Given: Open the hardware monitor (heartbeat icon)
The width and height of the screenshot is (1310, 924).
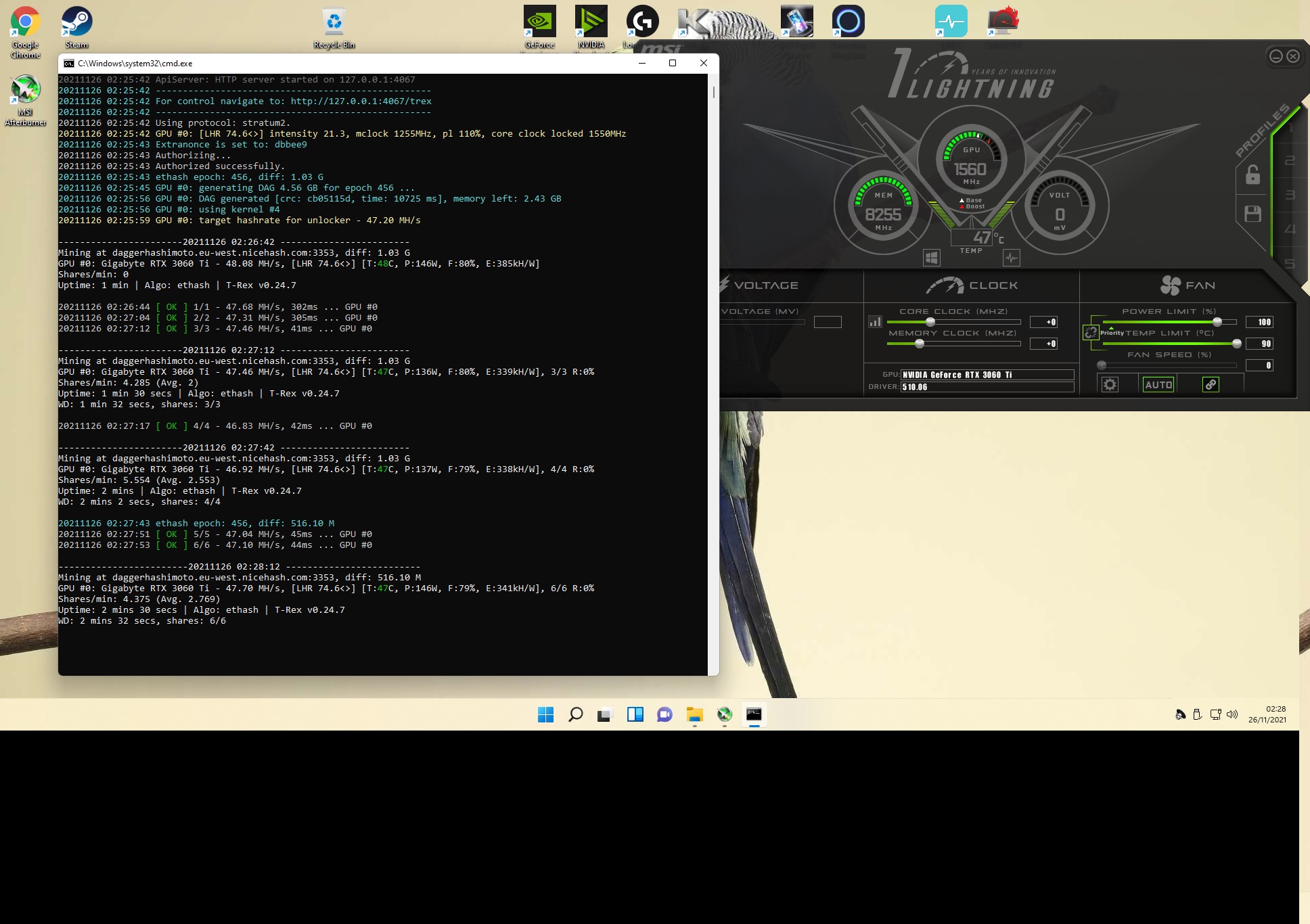Looking at the screenshot, I should click(x=1011, y=258).
